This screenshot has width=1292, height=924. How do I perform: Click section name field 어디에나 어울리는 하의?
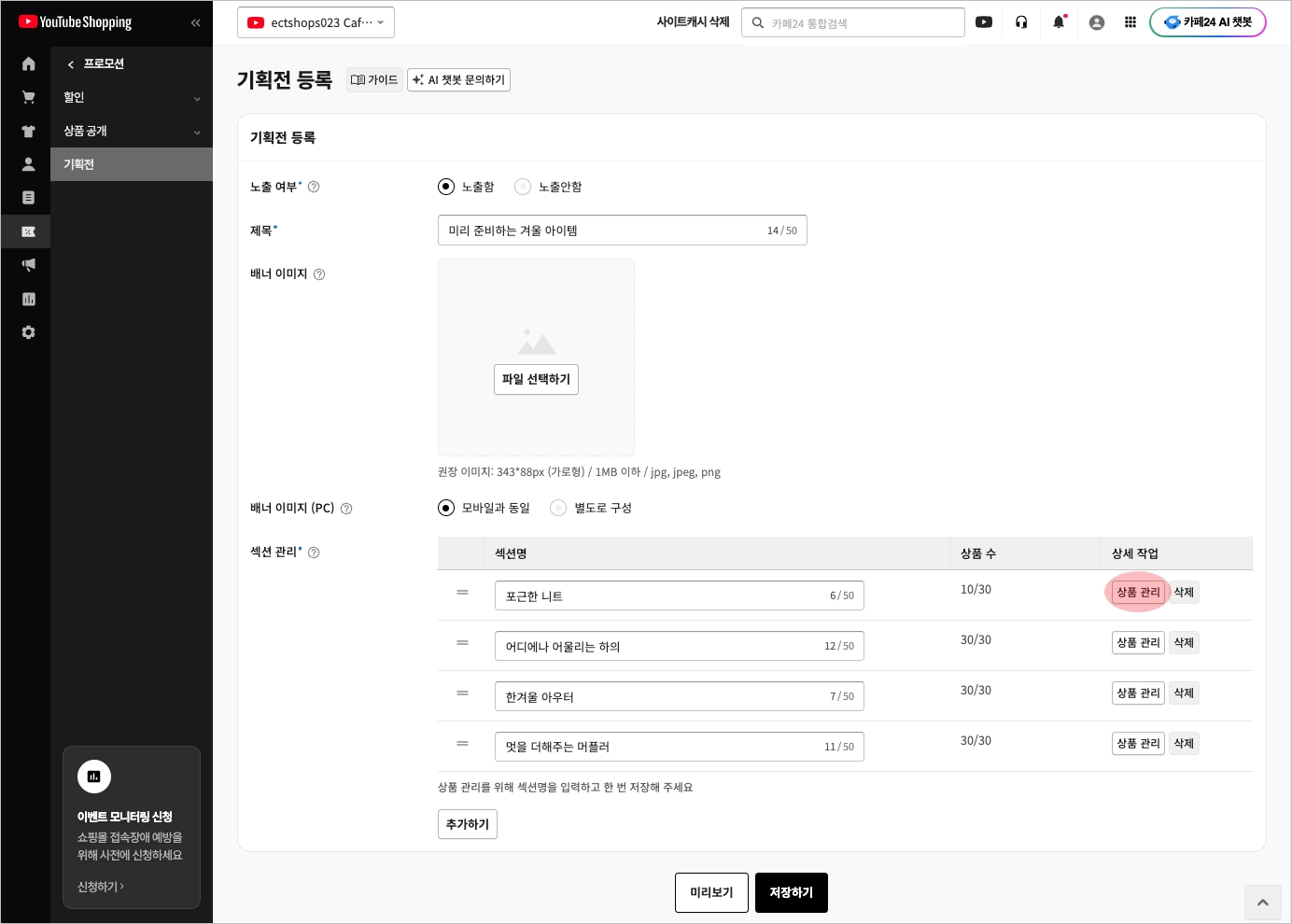click(x=680, y=646)
